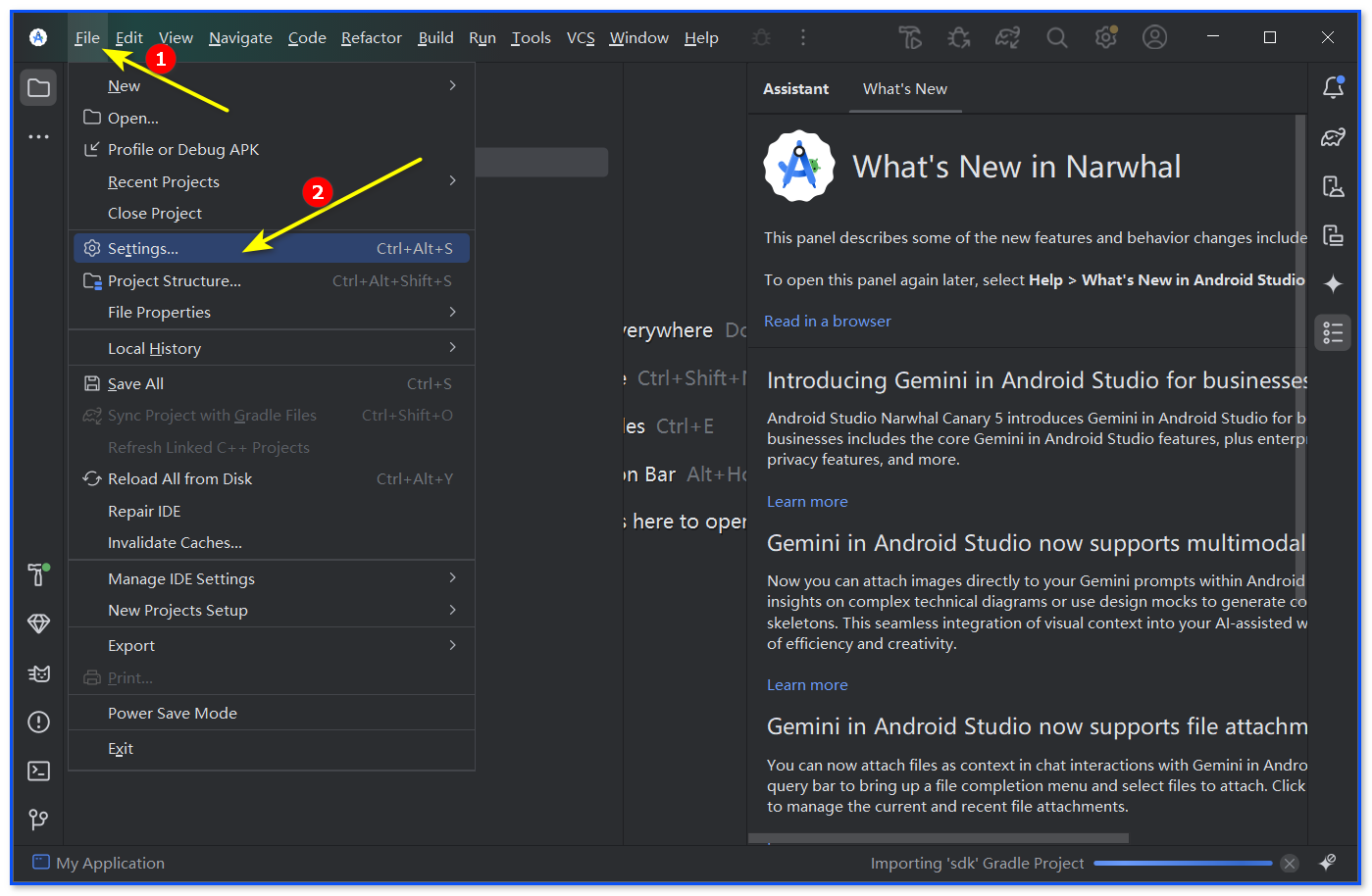Image resolution: width=1372 pixels, height=896 pixels.
Task: Choose Repair IDE menu entry
Action: point(272,511)
